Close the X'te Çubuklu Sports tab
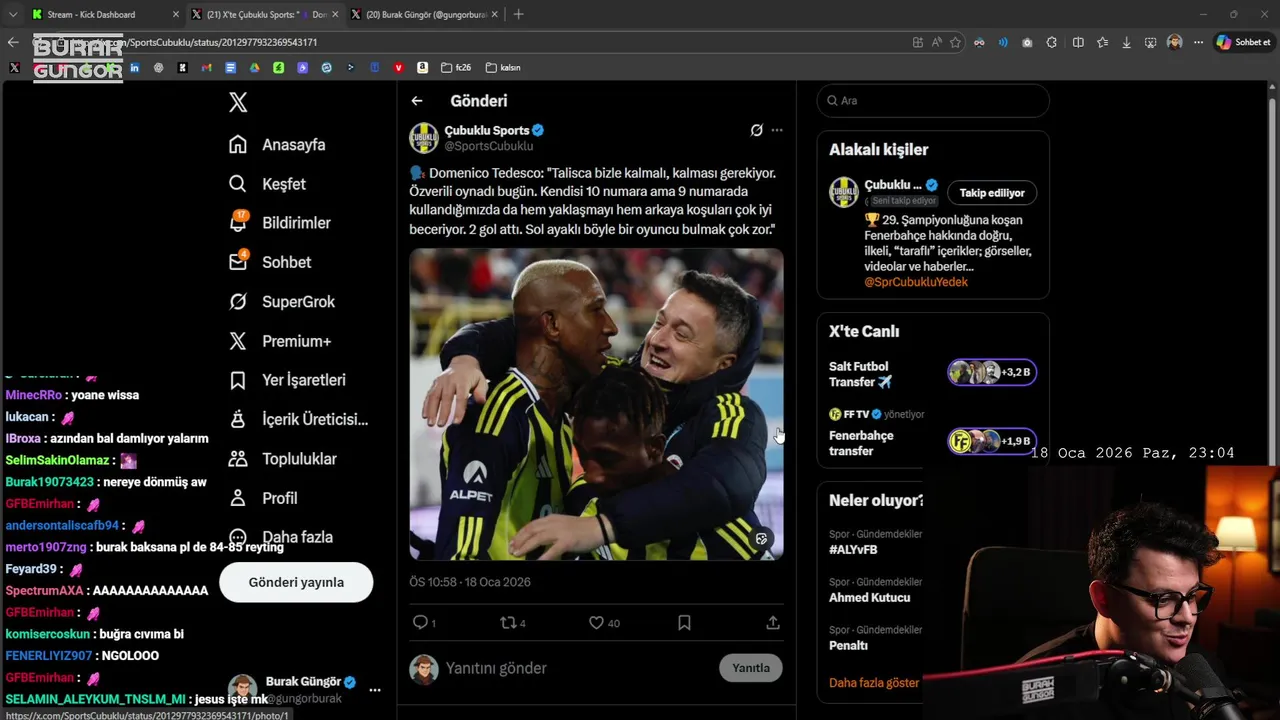The image size is (1280, 720). pos(335,14)
